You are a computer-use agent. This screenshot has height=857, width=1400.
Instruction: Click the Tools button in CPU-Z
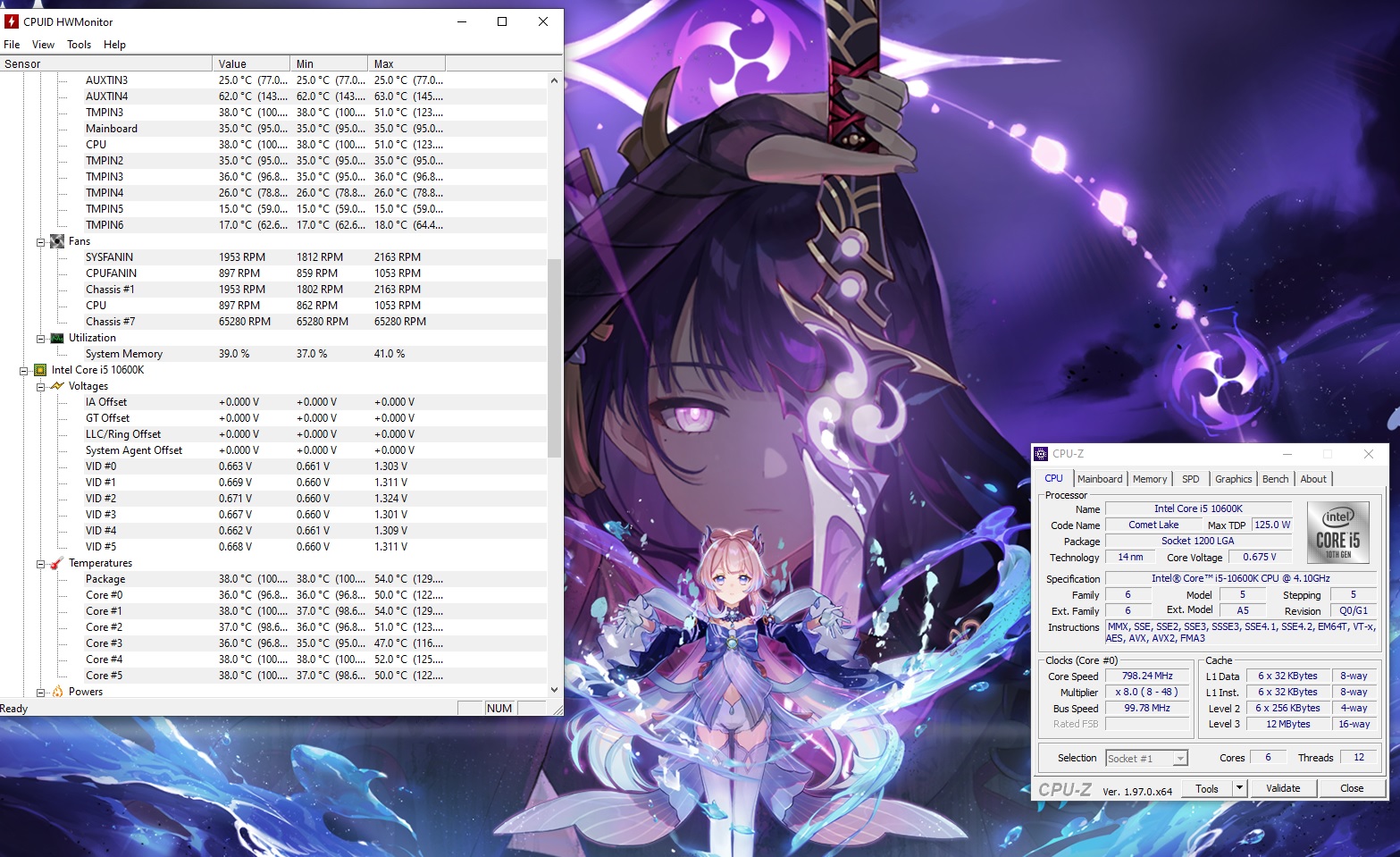(x=1207, y=788)
